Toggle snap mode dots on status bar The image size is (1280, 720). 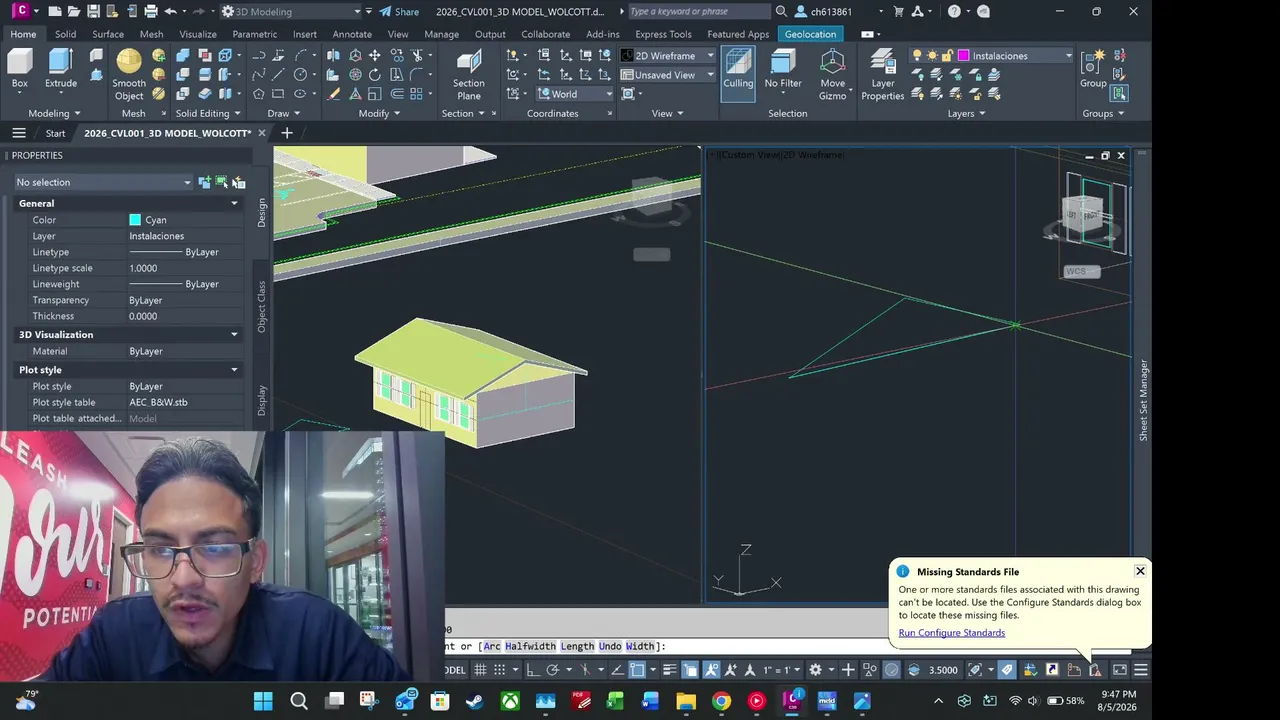click(501, 670)
